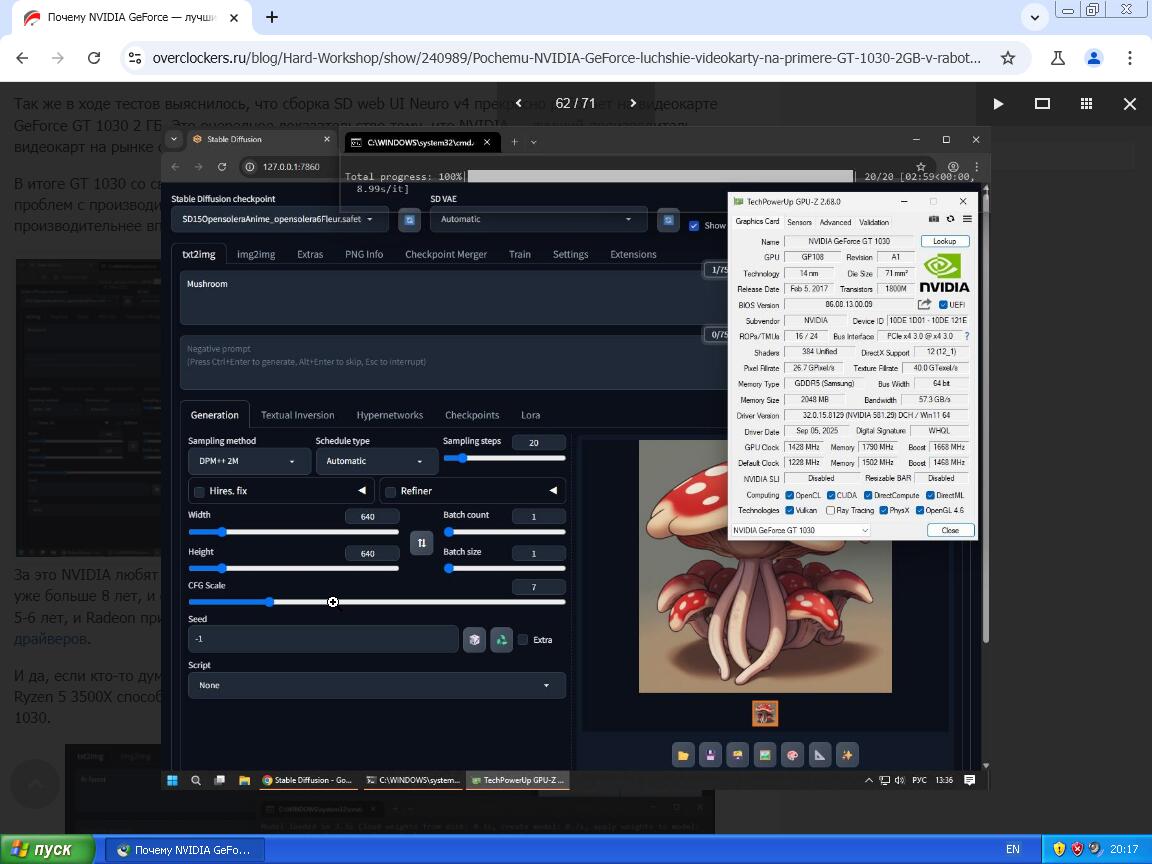The image size is (1152, 864).
Task: Open the yellow security shield tray icon
Action: click(1059, 849)
